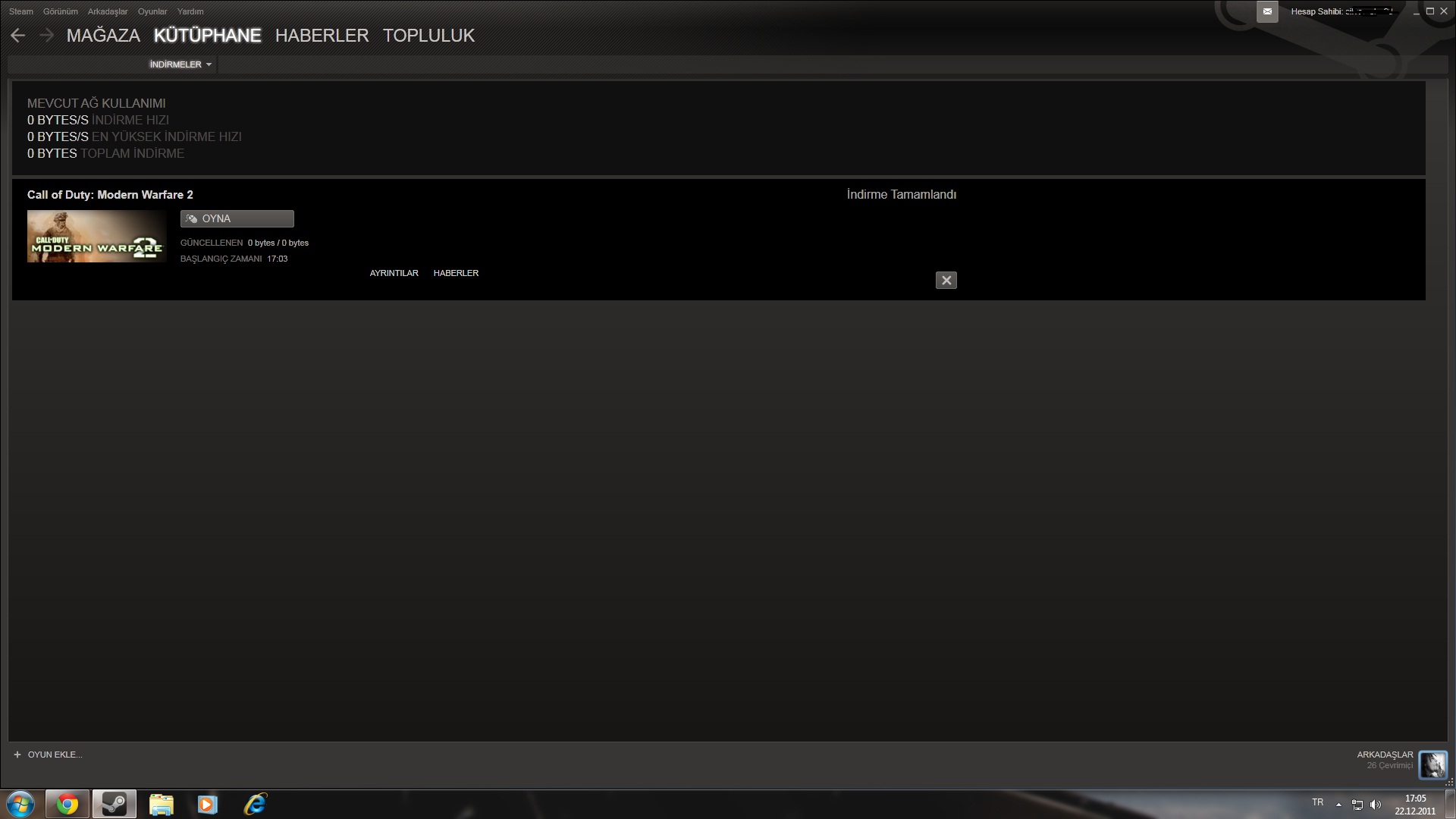This screenshot has width=1456, height=819.
Task: Show hidden tray icons arrow
Action: 1339,805
